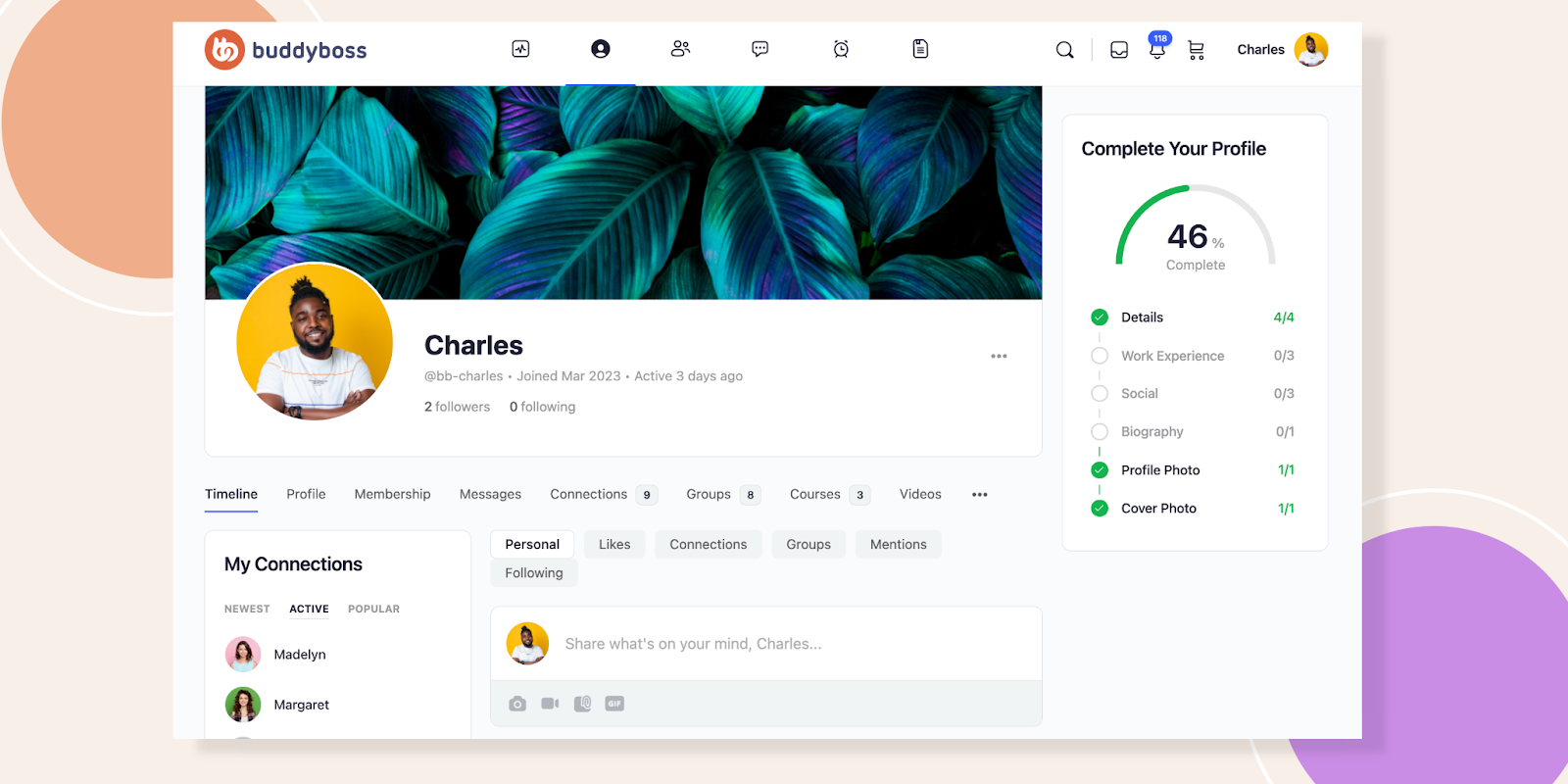The image size is (1568, 784).
Task: Open completed Cover Photo step checkmark
Action: pos(1100,509)
